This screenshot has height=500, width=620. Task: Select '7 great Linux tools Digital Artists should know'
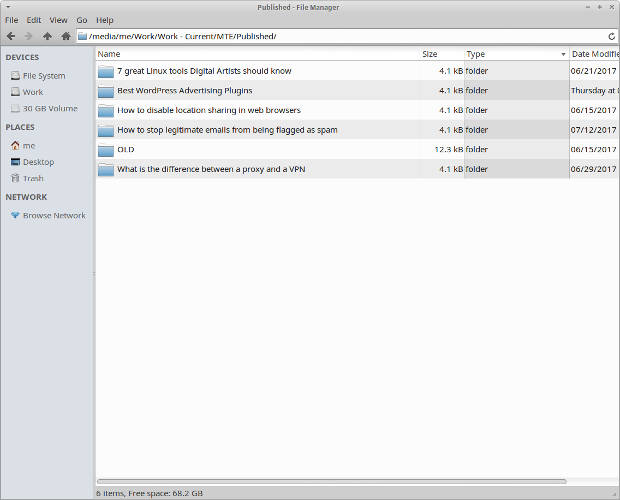pos(204,71)
